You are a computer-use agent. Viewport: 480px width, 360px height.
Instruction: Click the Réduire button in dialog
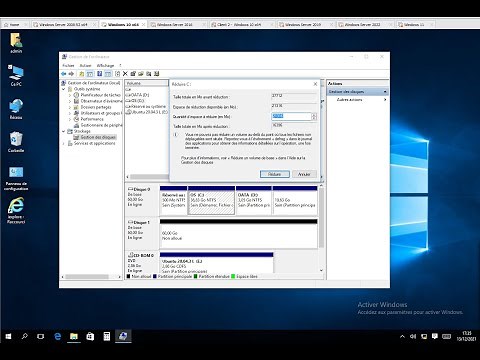275,174
